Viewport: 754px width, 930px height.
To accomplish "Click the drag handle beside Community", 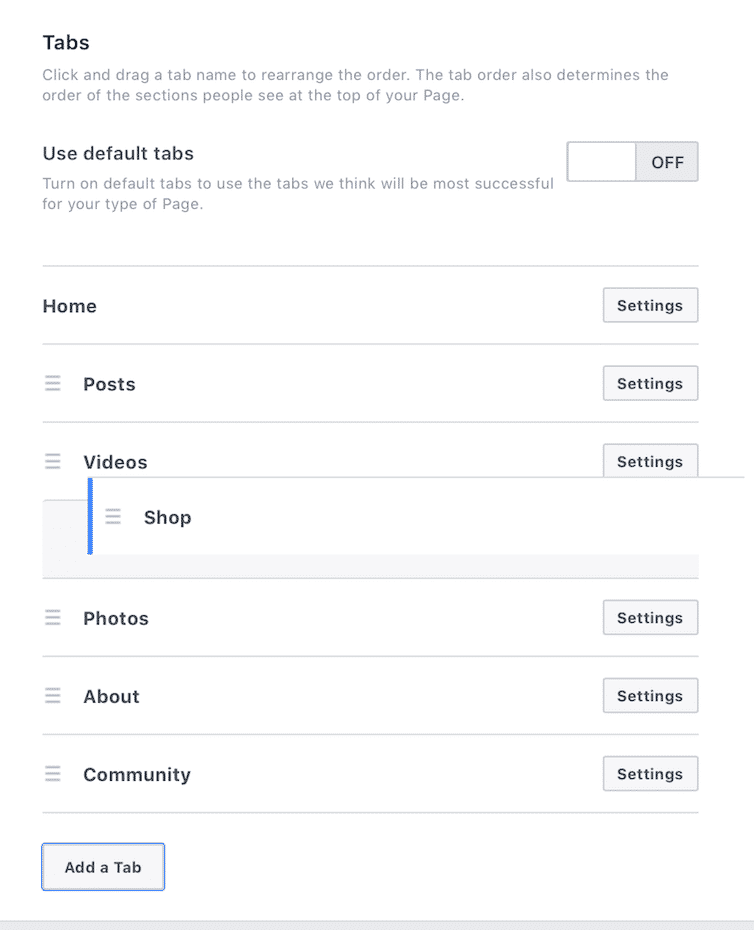I will pyautogui.click(x=53, y=774).
